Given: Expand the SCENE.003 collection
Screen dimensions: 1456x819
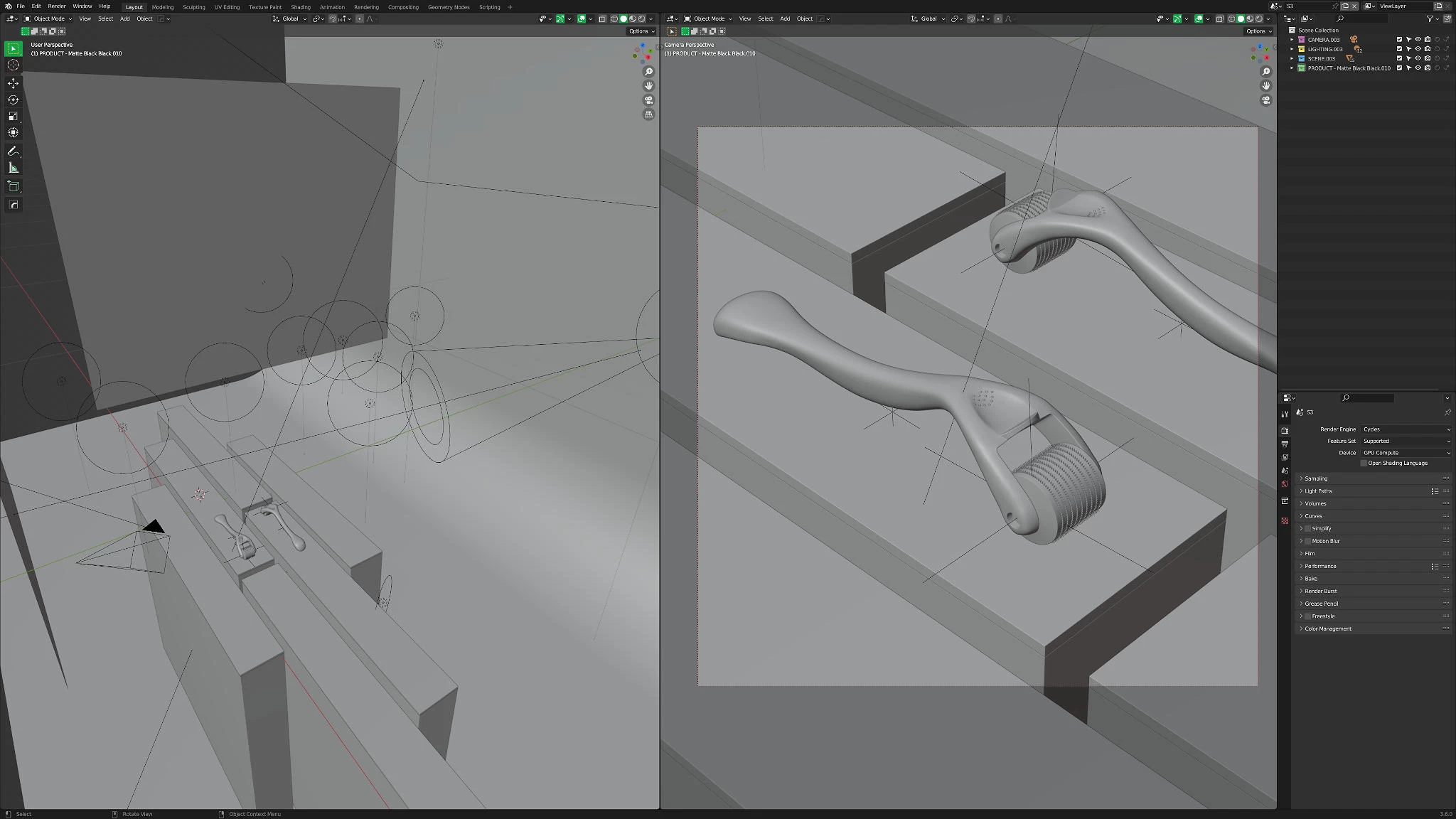Looking at the screenshot, I should pyautogui.click(x=1292, y=59).
